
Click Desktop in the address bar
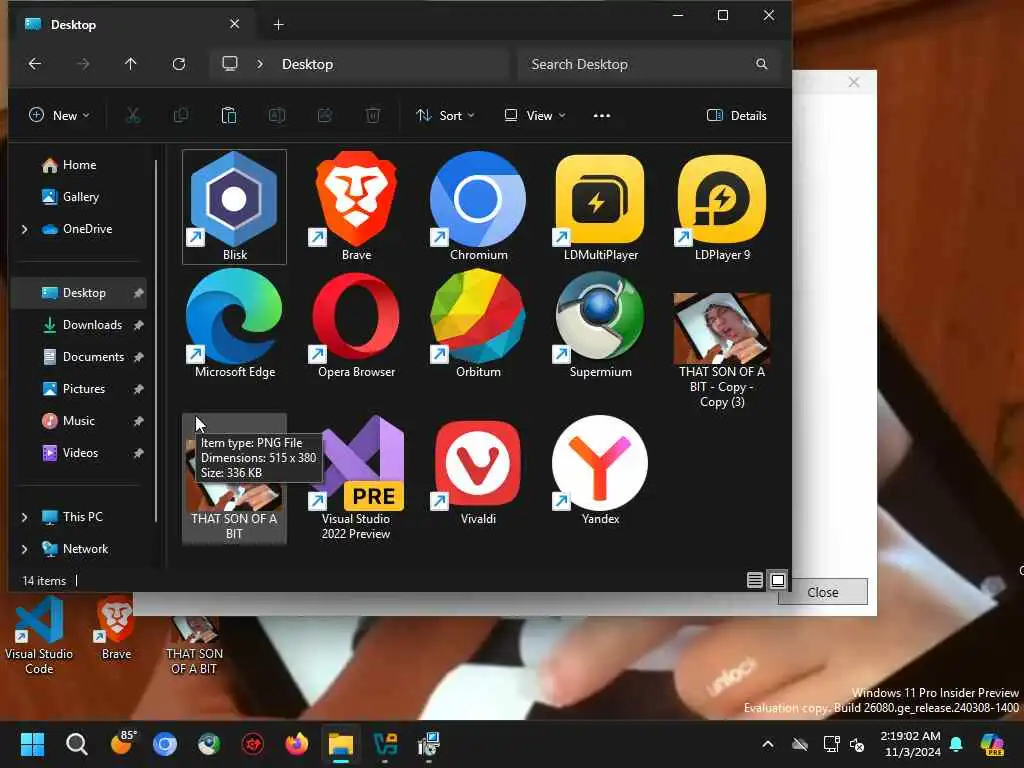point(308,64)
